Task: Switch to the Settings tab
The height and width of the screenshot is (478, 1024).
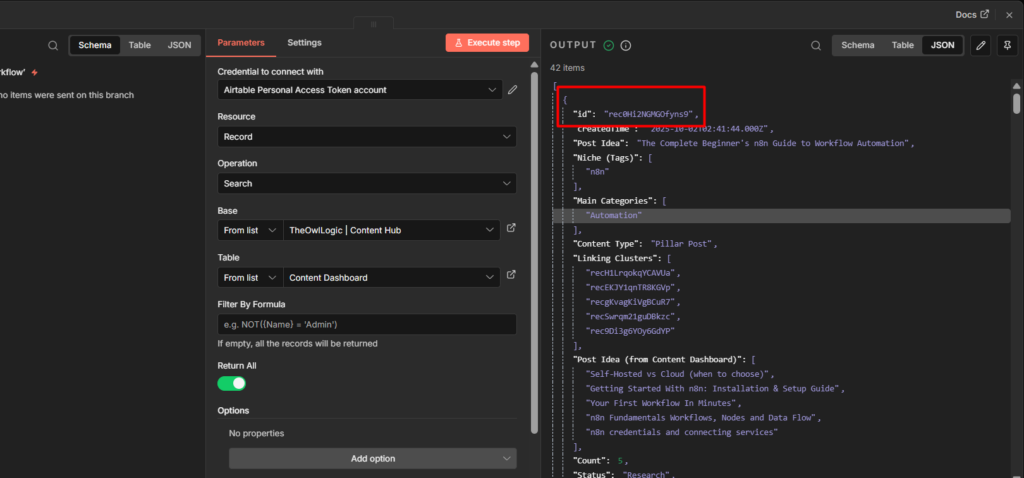Action: pos(304,43)
